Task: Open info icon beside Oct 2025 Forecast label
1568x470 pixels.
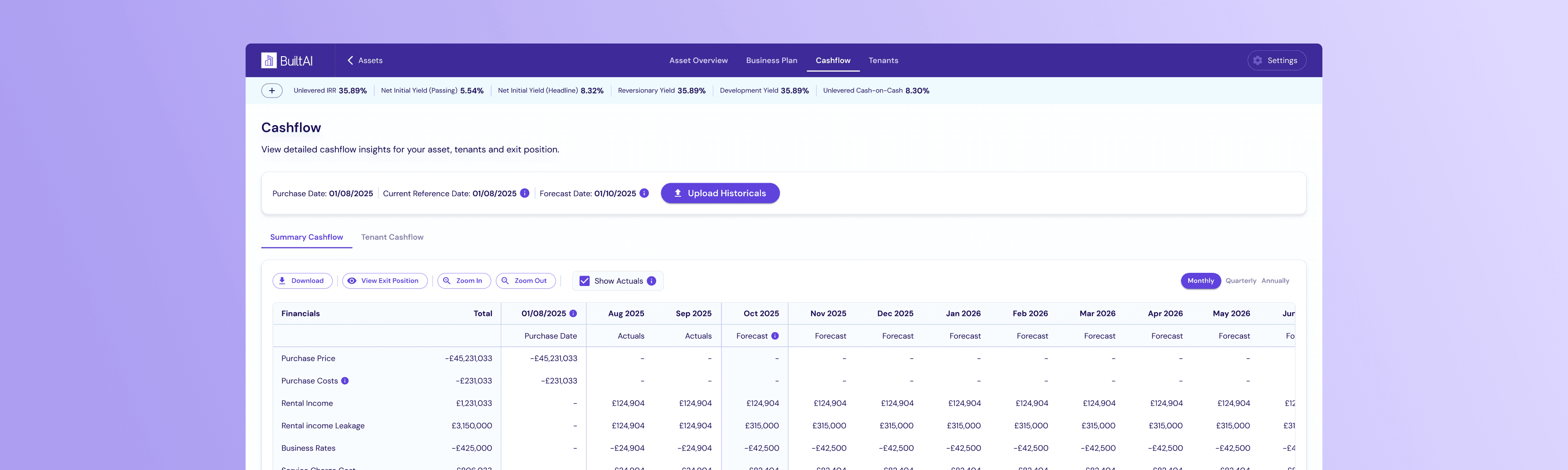Action: tap(775, 336)
